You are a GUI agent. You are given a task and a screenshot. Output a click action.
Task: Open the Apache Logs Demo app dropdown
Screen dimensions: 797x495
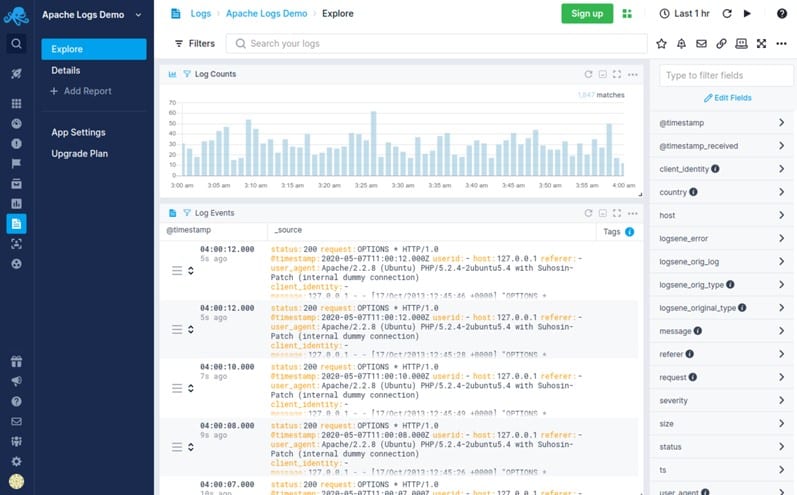pyautogui.click(x=138, y=15)
